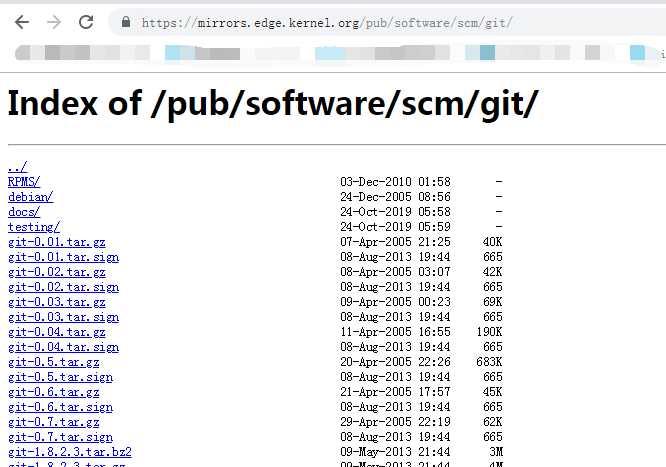The width and height of the screenshot is (666, 467).
Task: Select the date 20-Apr-2005 22:26
Action: (395, 362)
